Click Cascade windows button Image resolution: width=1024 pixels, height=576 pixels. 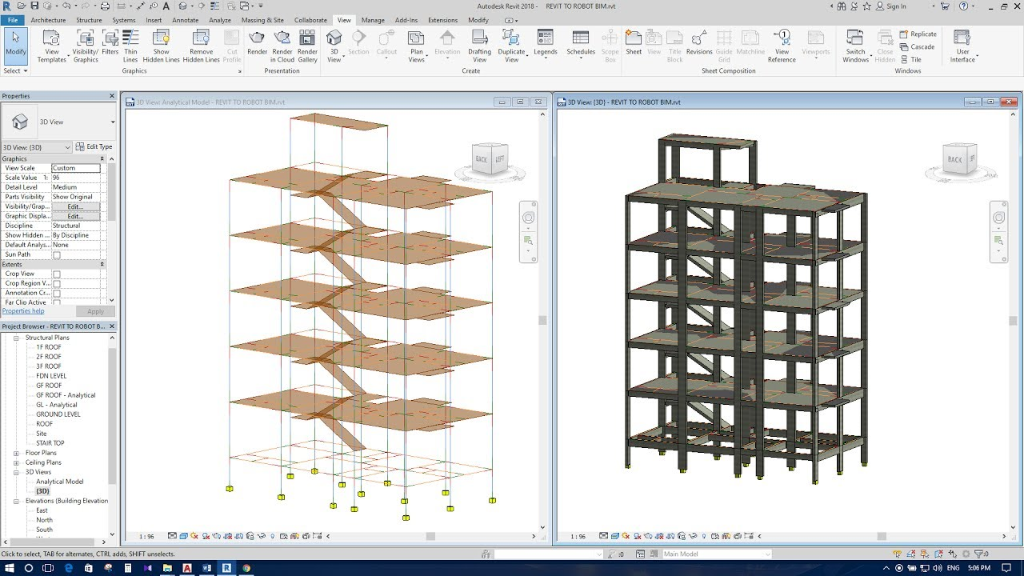pyautogui.click(x=917, y=47)
